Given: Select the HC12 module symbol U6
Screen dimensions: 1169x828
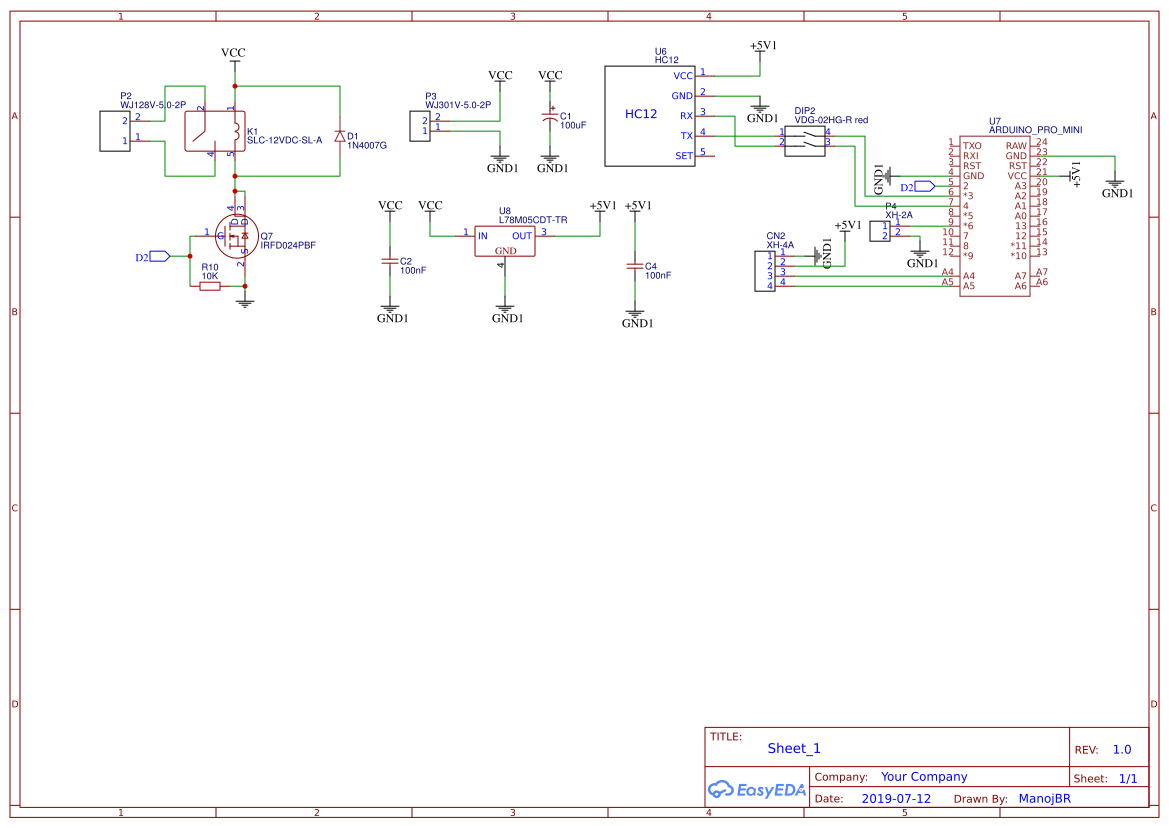Looking at the screenshot, I should click(650, 115).
